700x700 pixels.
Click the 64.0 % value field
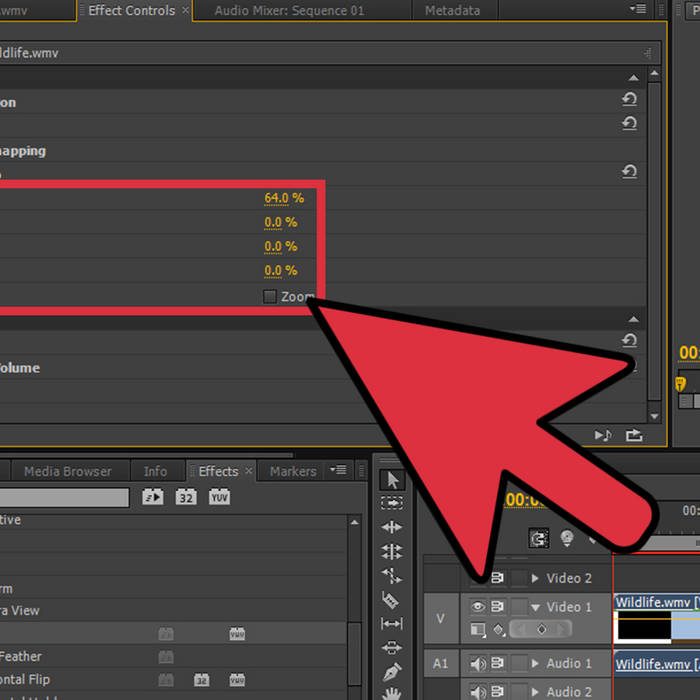tap(284, 198)
